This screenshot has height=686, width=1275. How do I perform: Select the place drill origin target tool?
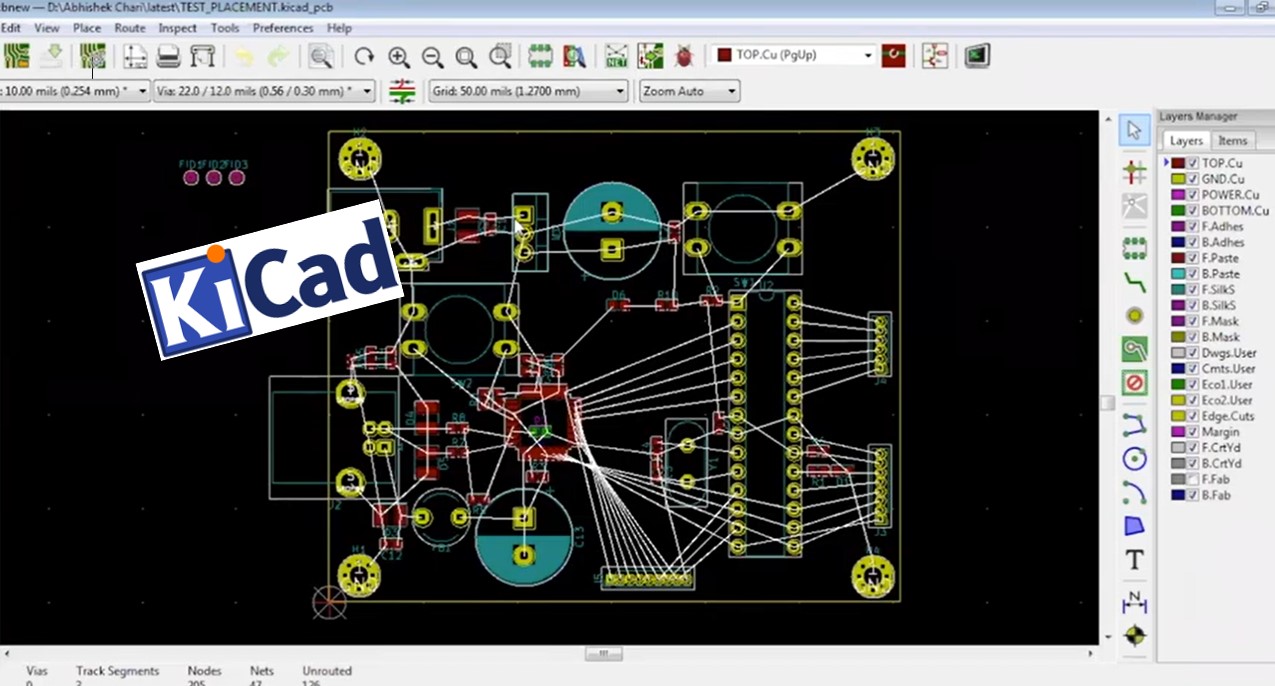[x=1134, y=635]
